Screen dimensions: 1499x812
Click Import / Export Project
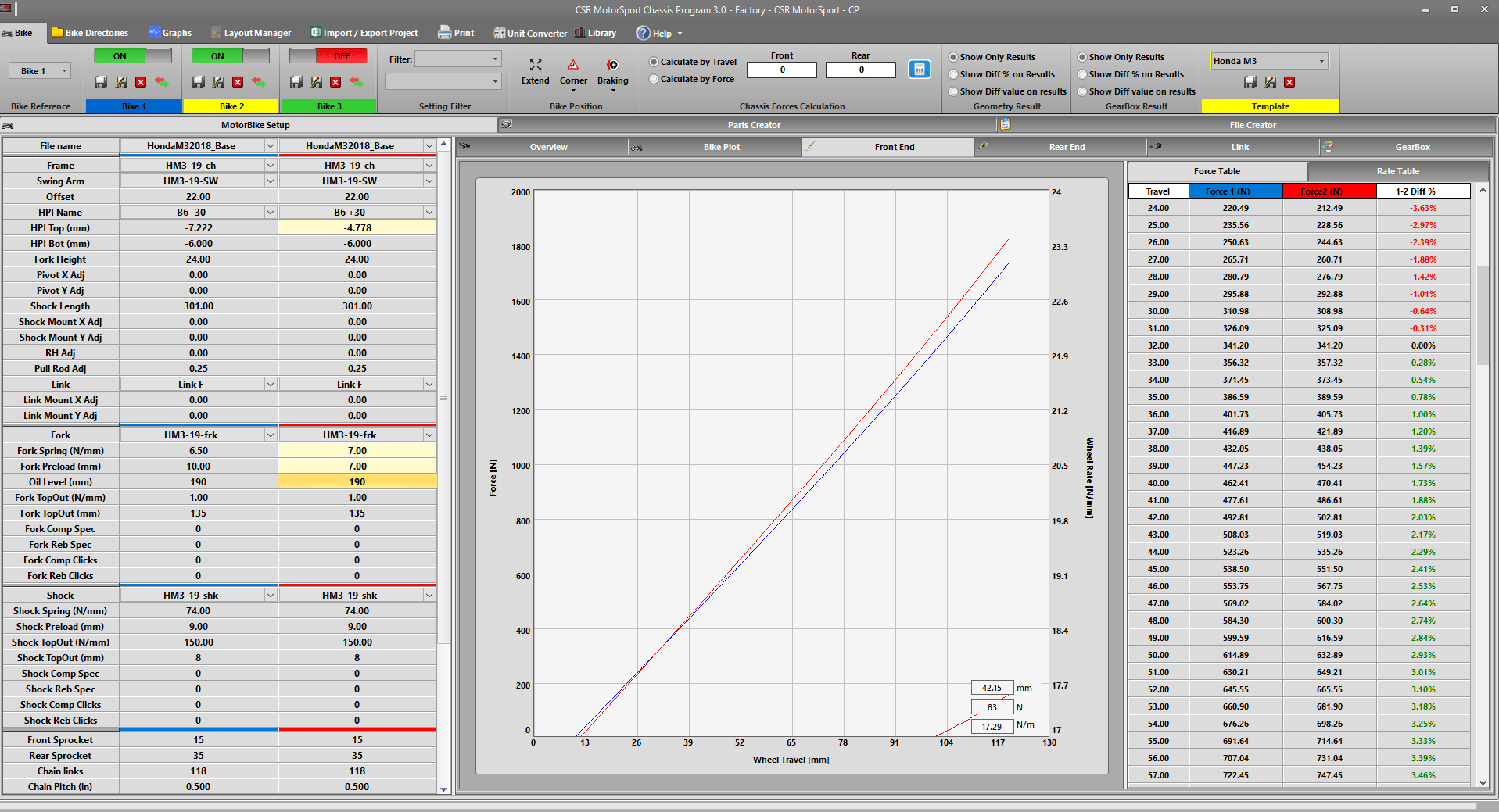364,33
